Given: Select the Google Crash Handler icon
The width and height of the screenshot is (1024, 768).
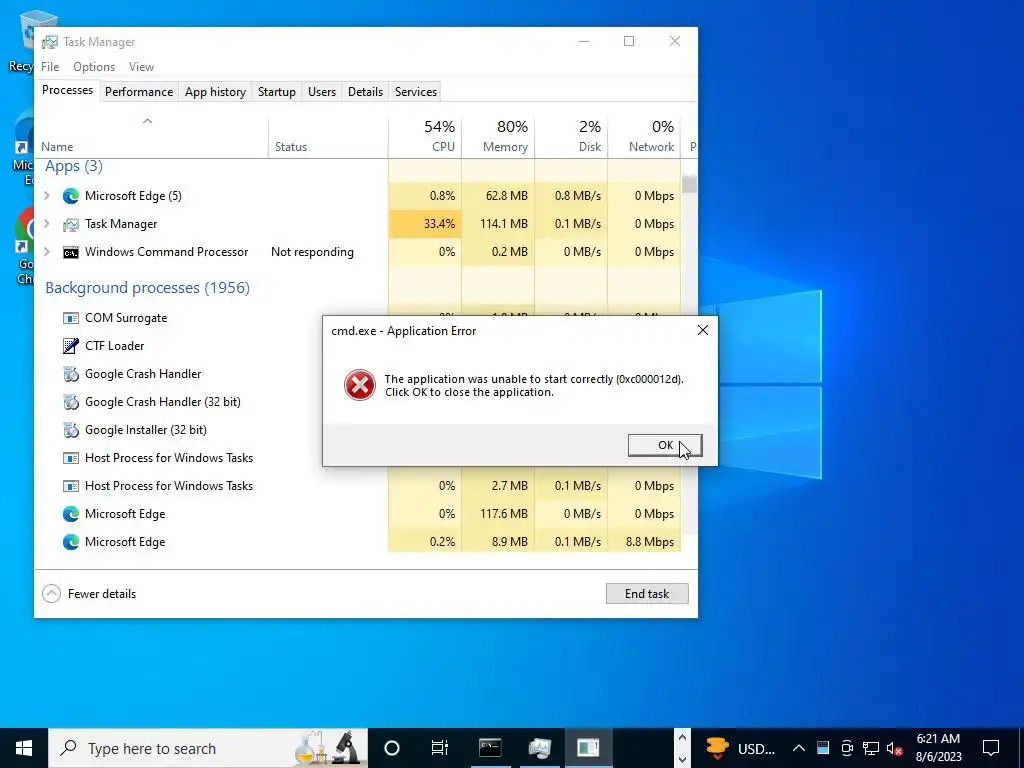Looking at the screenshot, I should point(71,374).
